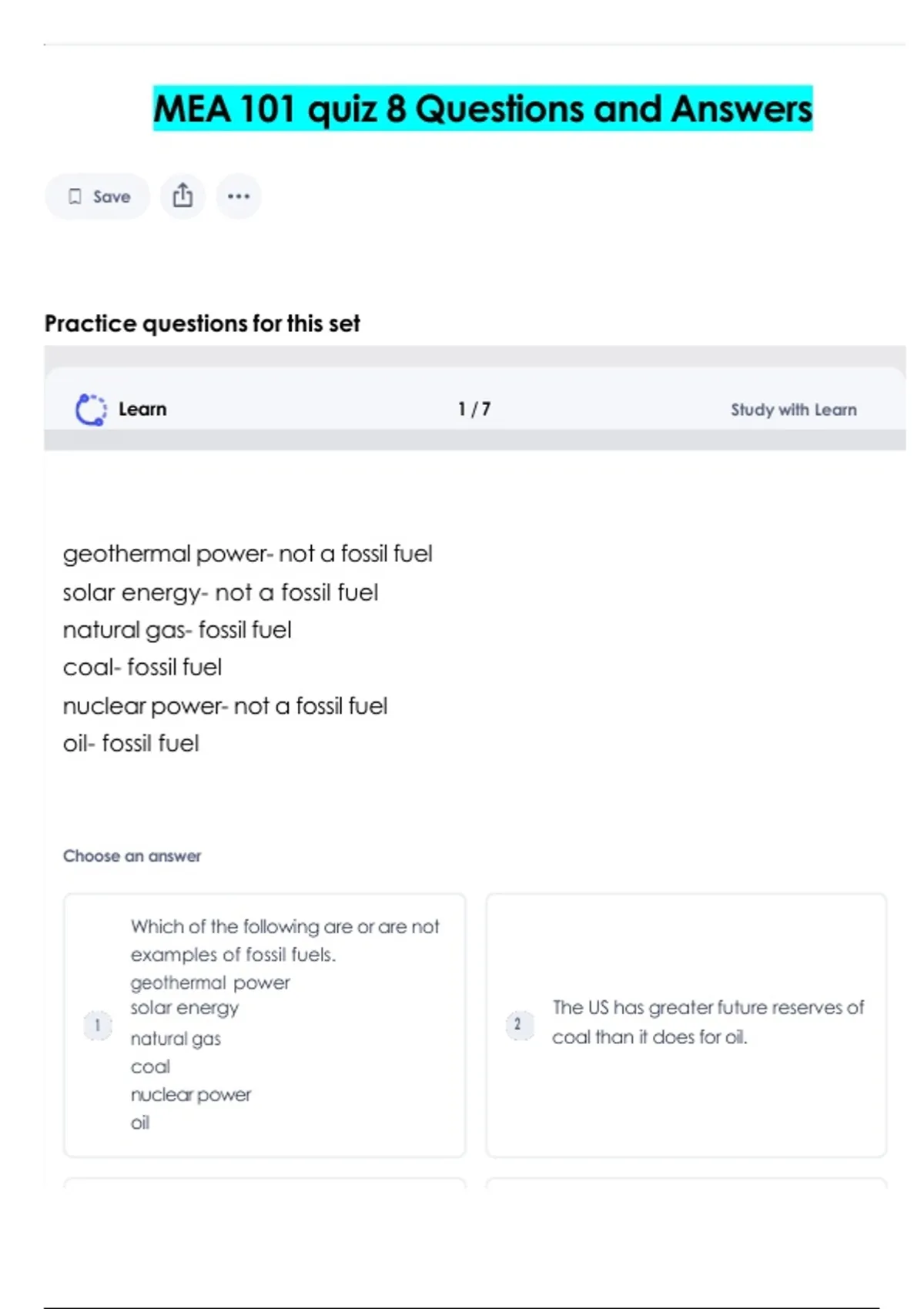Select the third answer card below option 1

(265, 1183)
